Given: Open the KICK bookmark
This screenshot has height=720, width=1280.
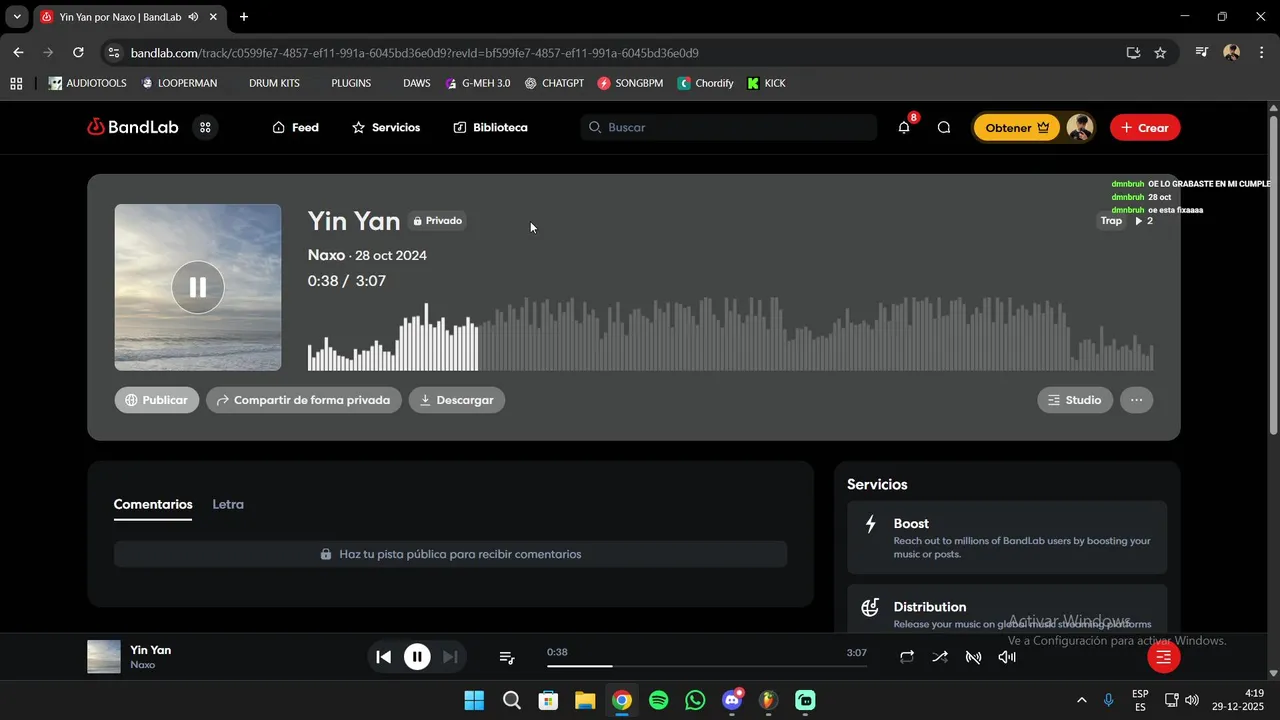Looking at the screenshot, I should 766,83.
